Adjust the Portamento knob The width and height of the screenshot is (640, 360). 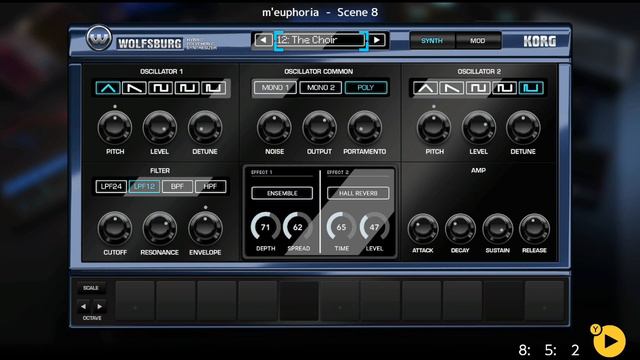[364, 128]
